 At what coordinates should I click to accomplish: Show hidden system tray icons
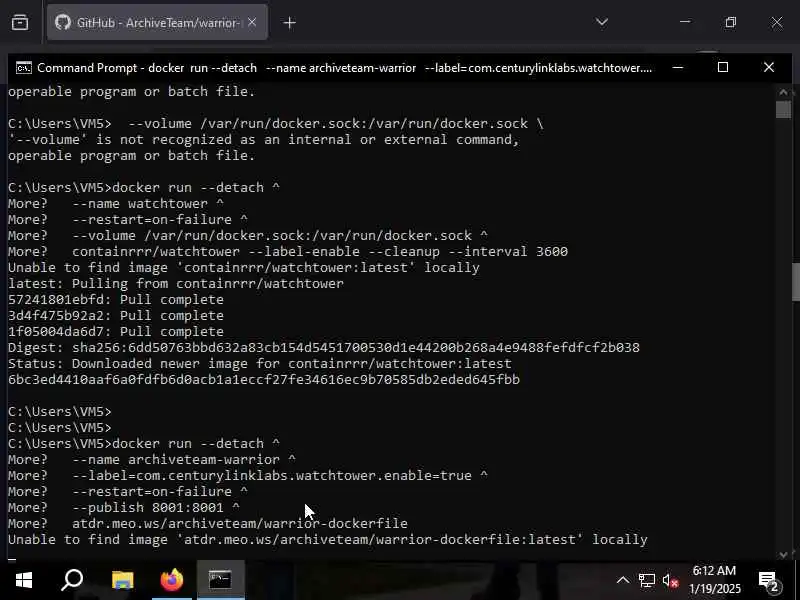click(x=623, y=580)
